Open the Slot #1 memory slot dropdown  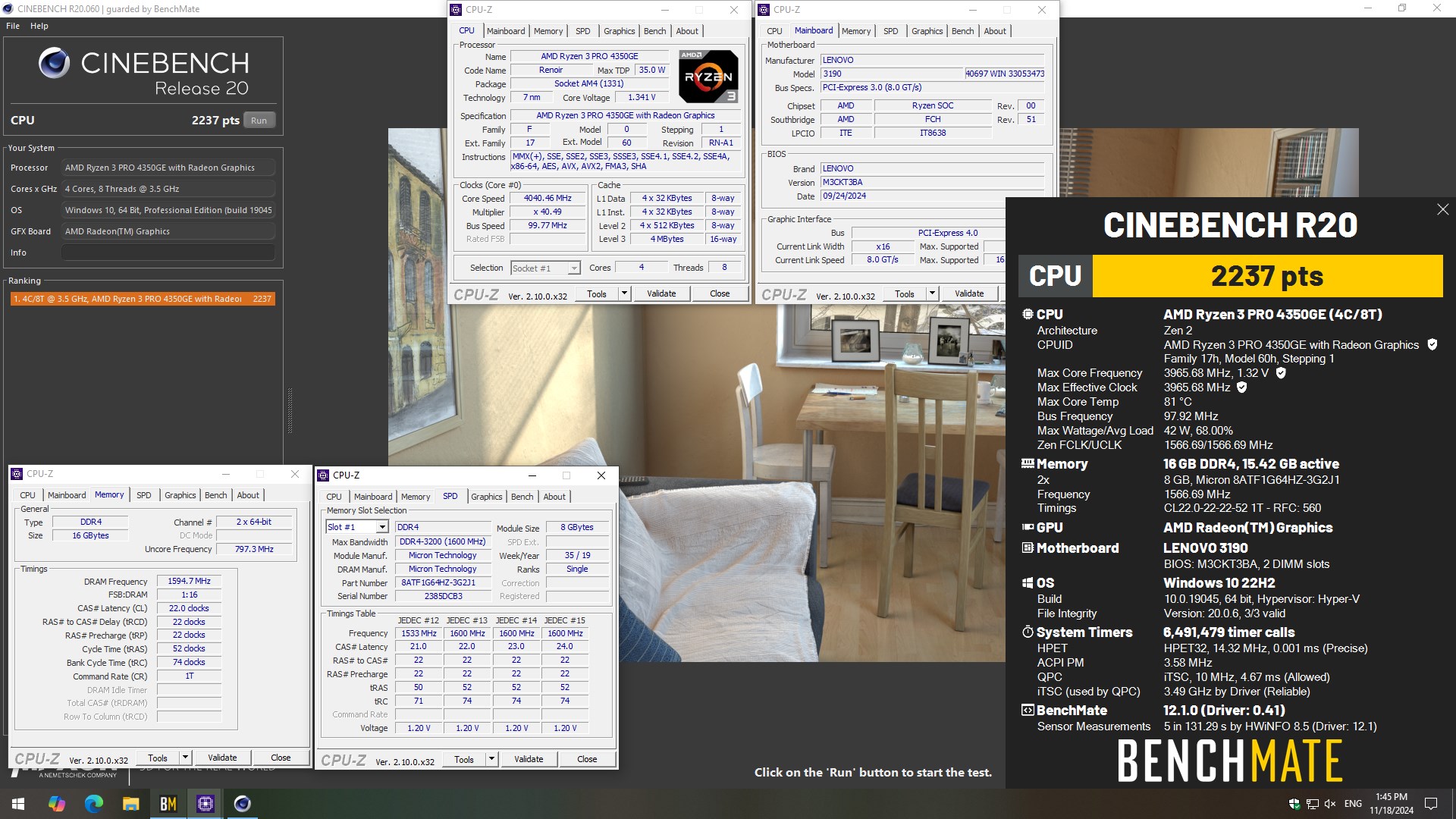(x=382, y=527)
